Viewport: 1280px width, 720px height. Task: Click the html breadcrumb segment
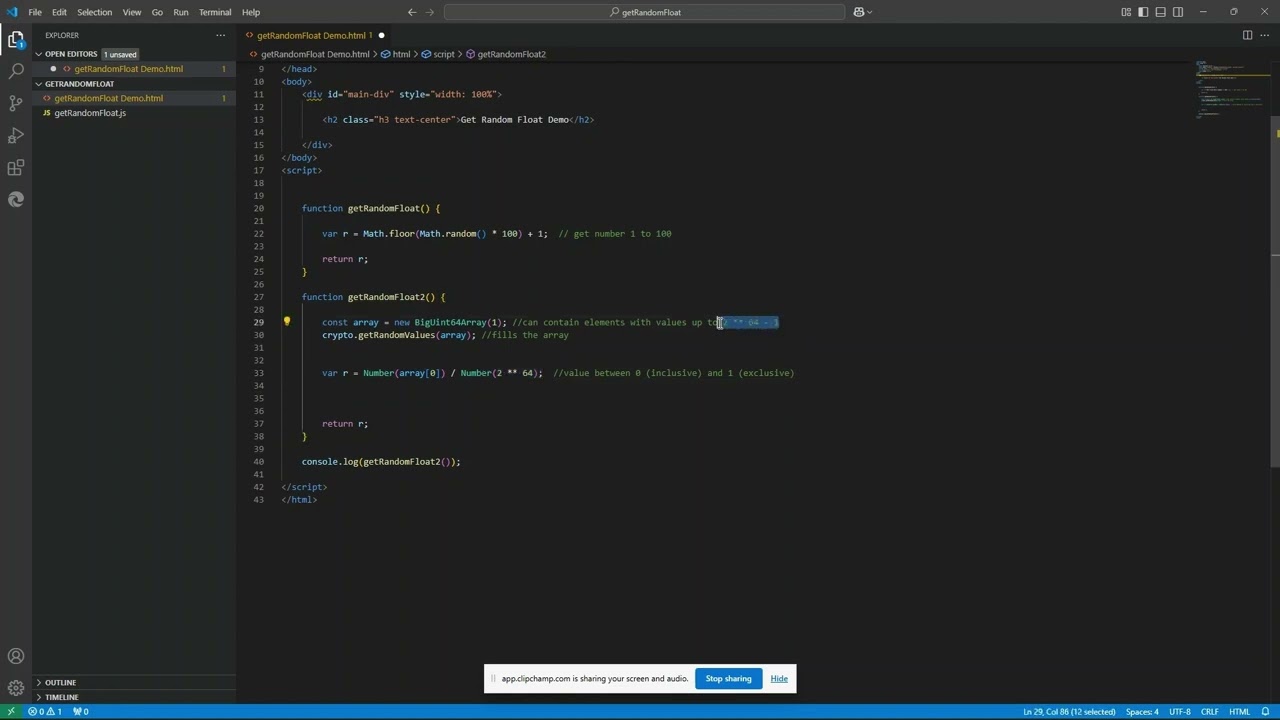click(396, 54)
